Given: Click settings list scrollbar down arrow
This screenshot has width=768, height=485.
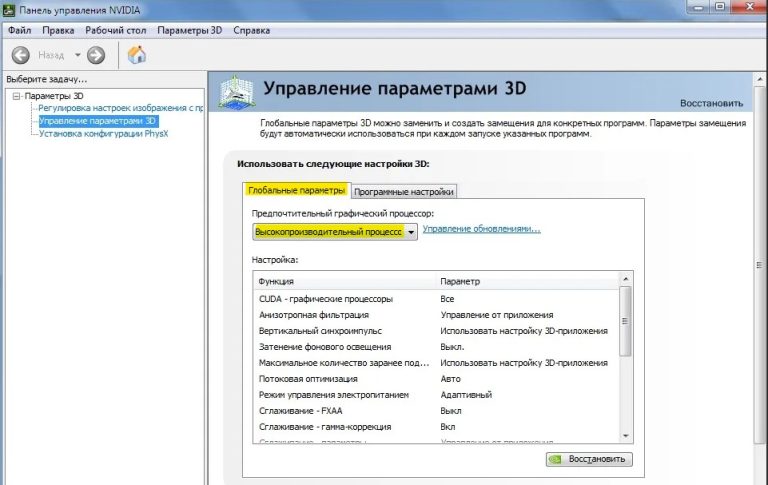Looking at the screenshot, I should [x=625, y=436].
